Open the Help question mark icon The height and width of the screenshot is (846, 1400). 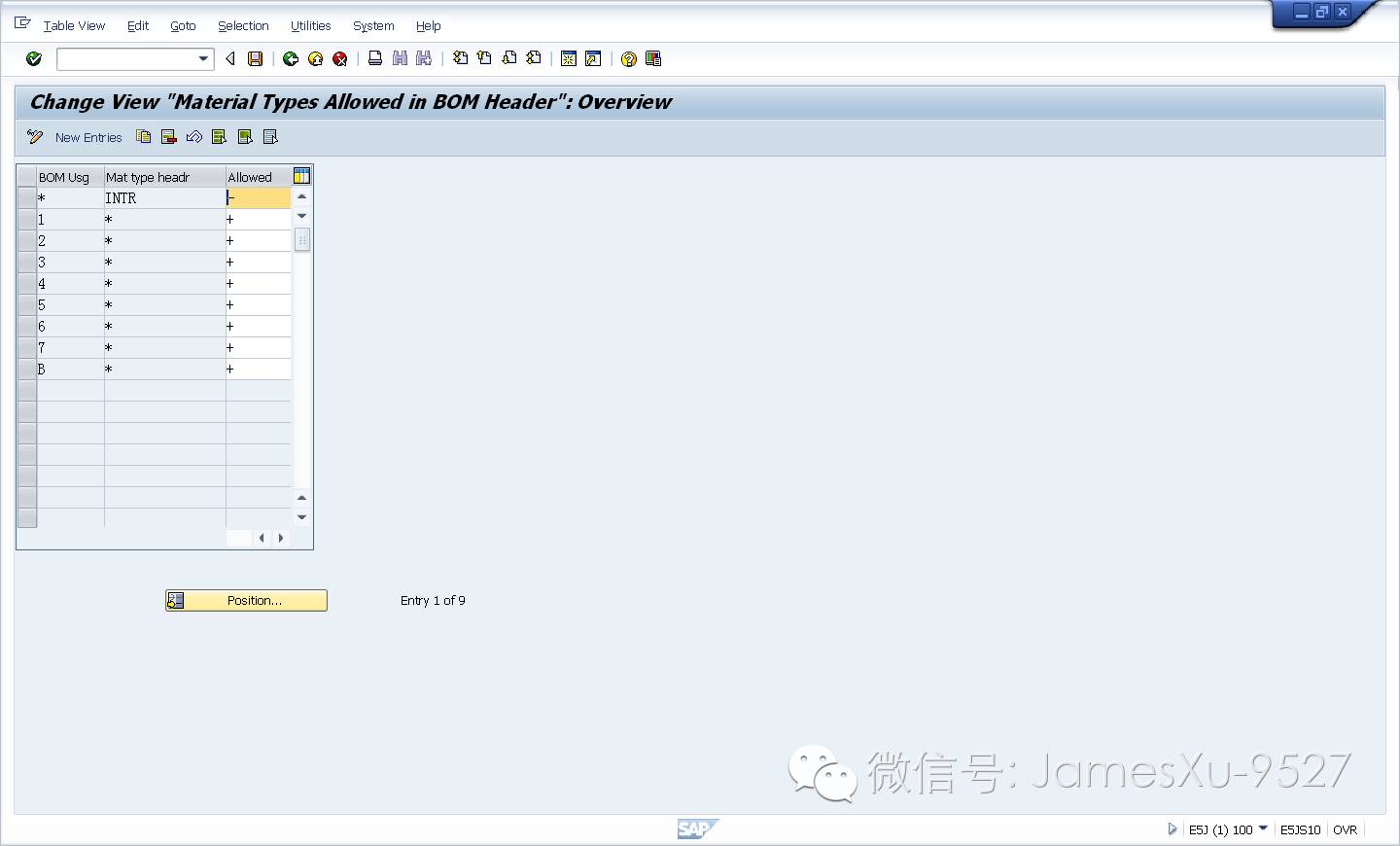[629, 59]
